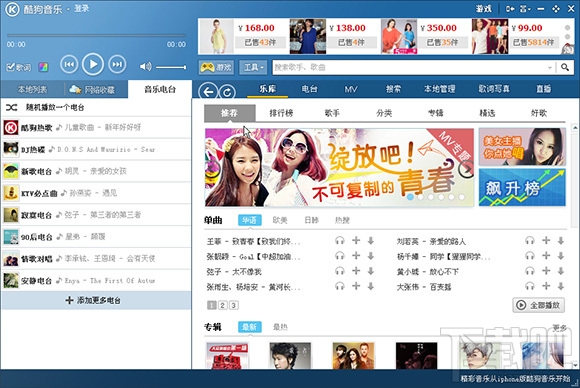Go to singles page 2
The height and width of the screenshot is (388, 580).
[x=222, y=305]
